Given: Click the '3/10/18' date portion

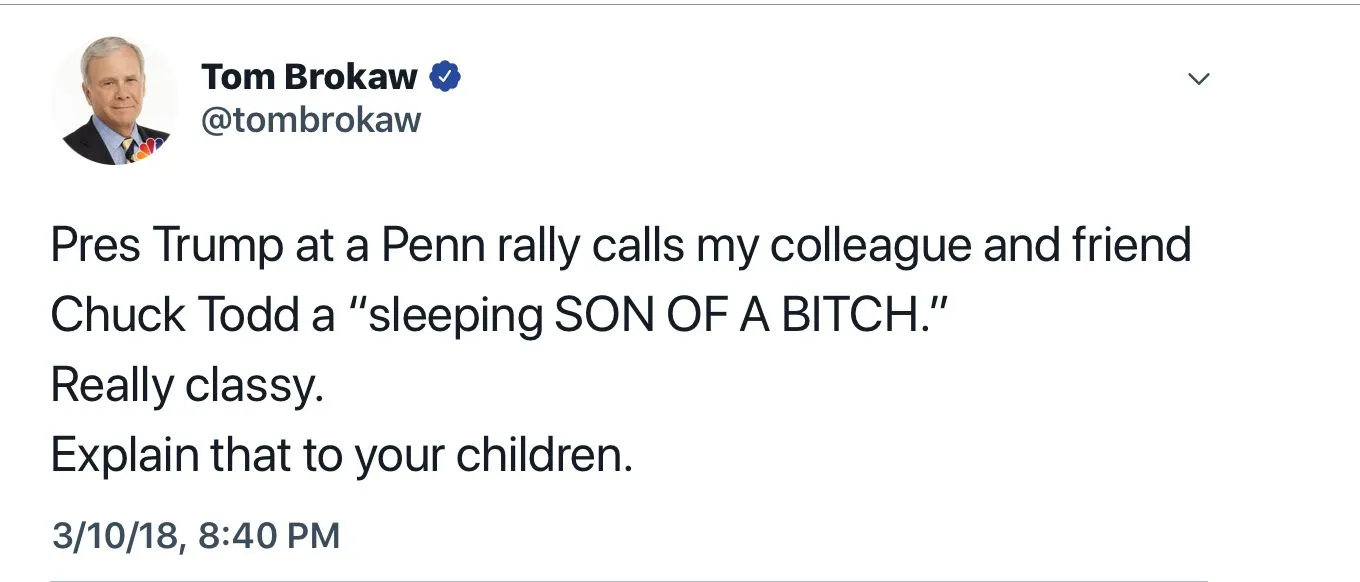Looking at the screenshot, I should pyautogui.click(x=115, y=535).
